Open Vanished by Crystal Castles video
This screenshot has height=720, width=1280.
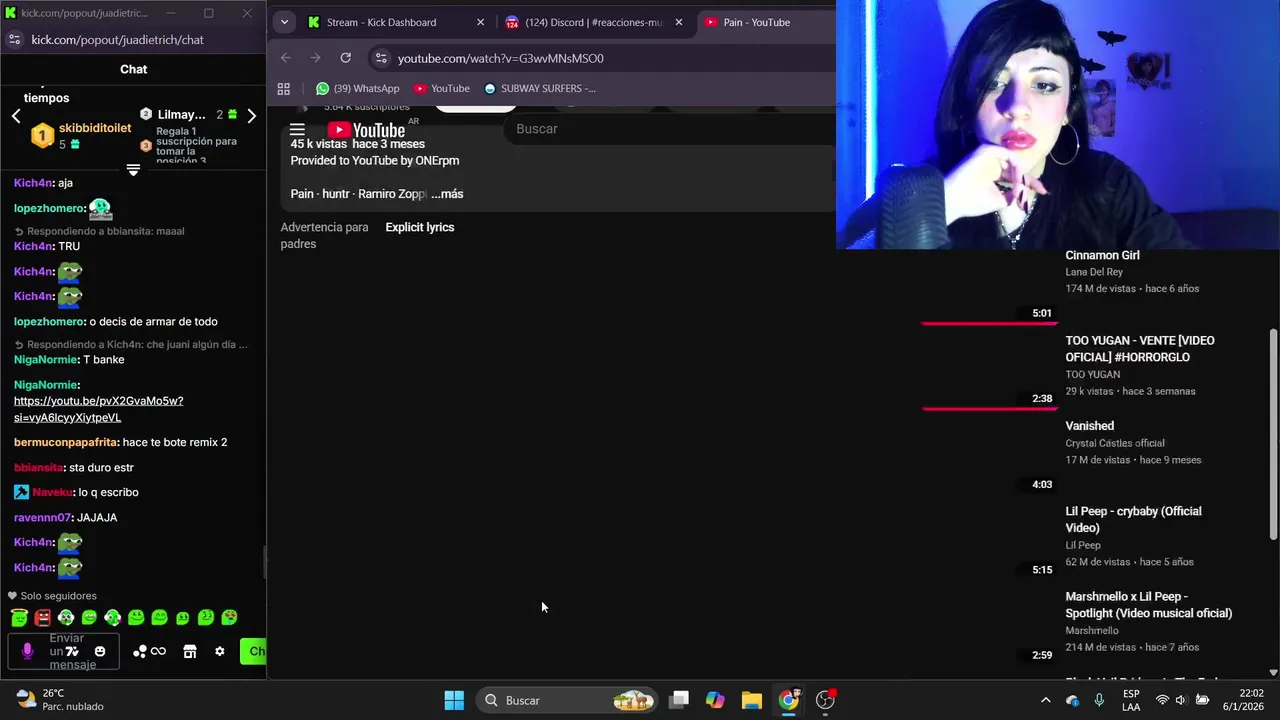[1090, 426]
